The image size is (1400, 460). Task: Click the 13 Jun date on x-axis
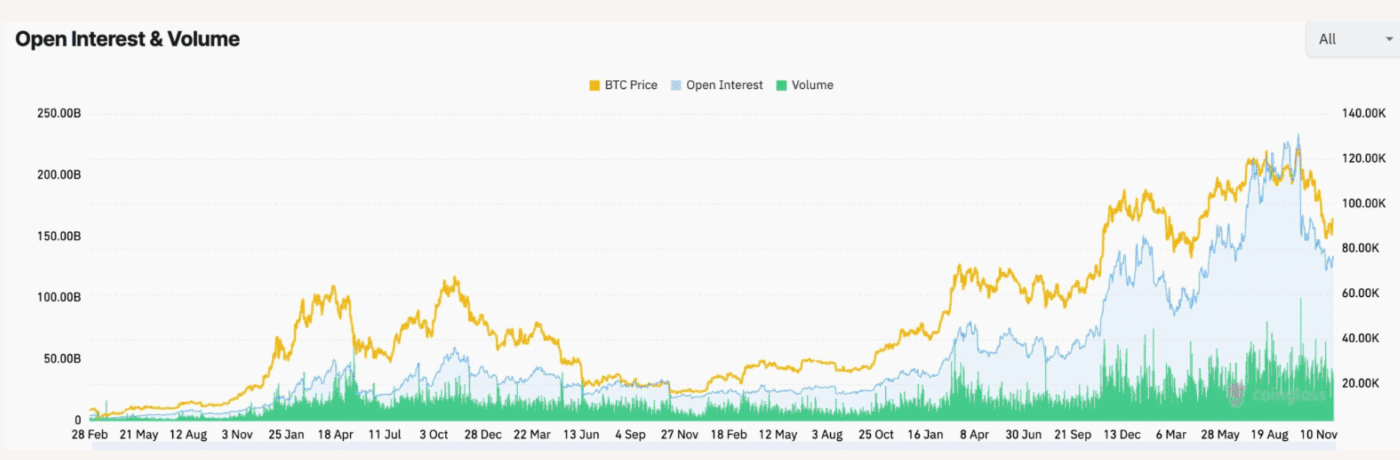click(581, 435)
